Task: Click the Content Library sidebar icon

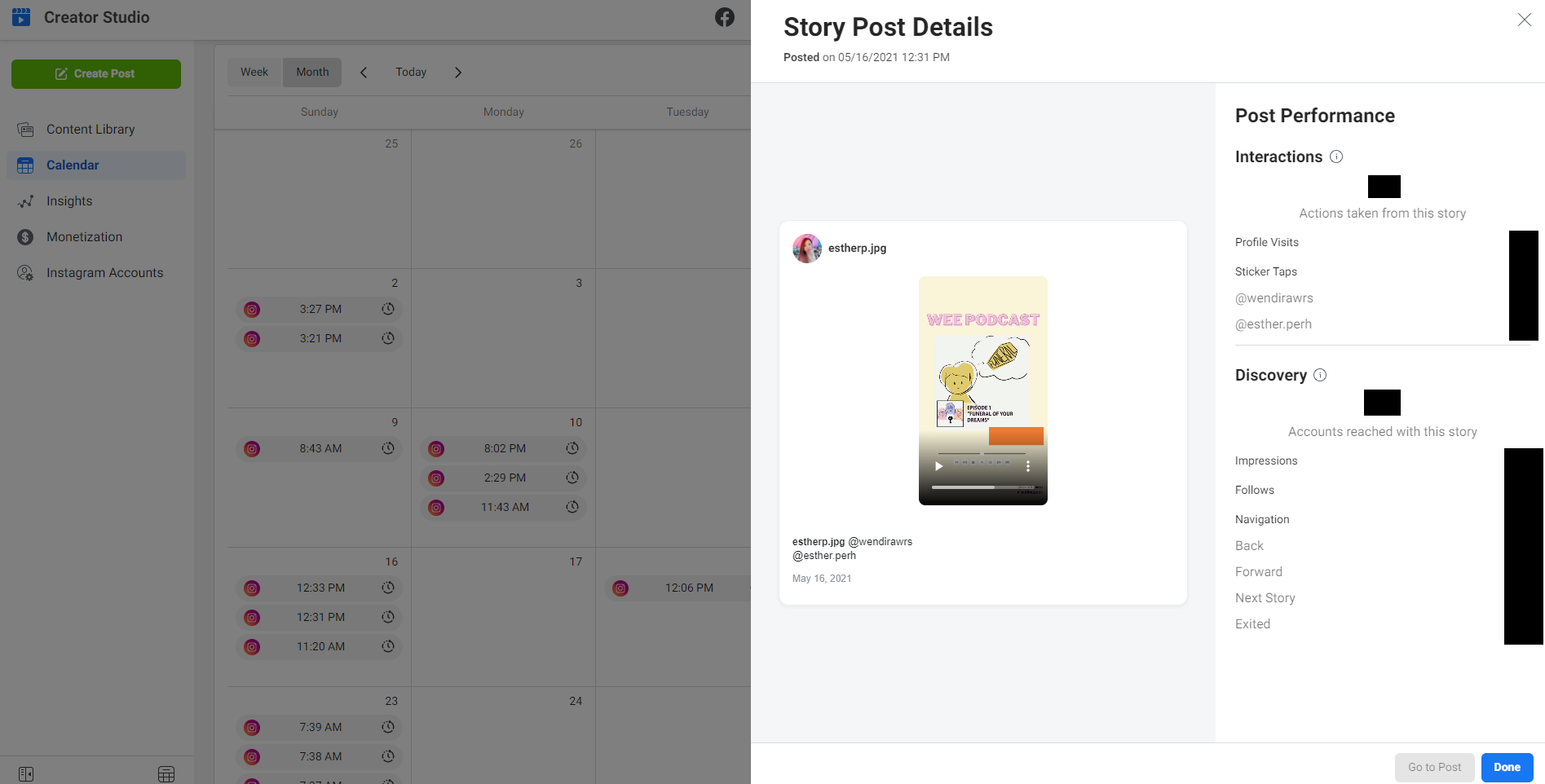Action: tap(26, 130)
